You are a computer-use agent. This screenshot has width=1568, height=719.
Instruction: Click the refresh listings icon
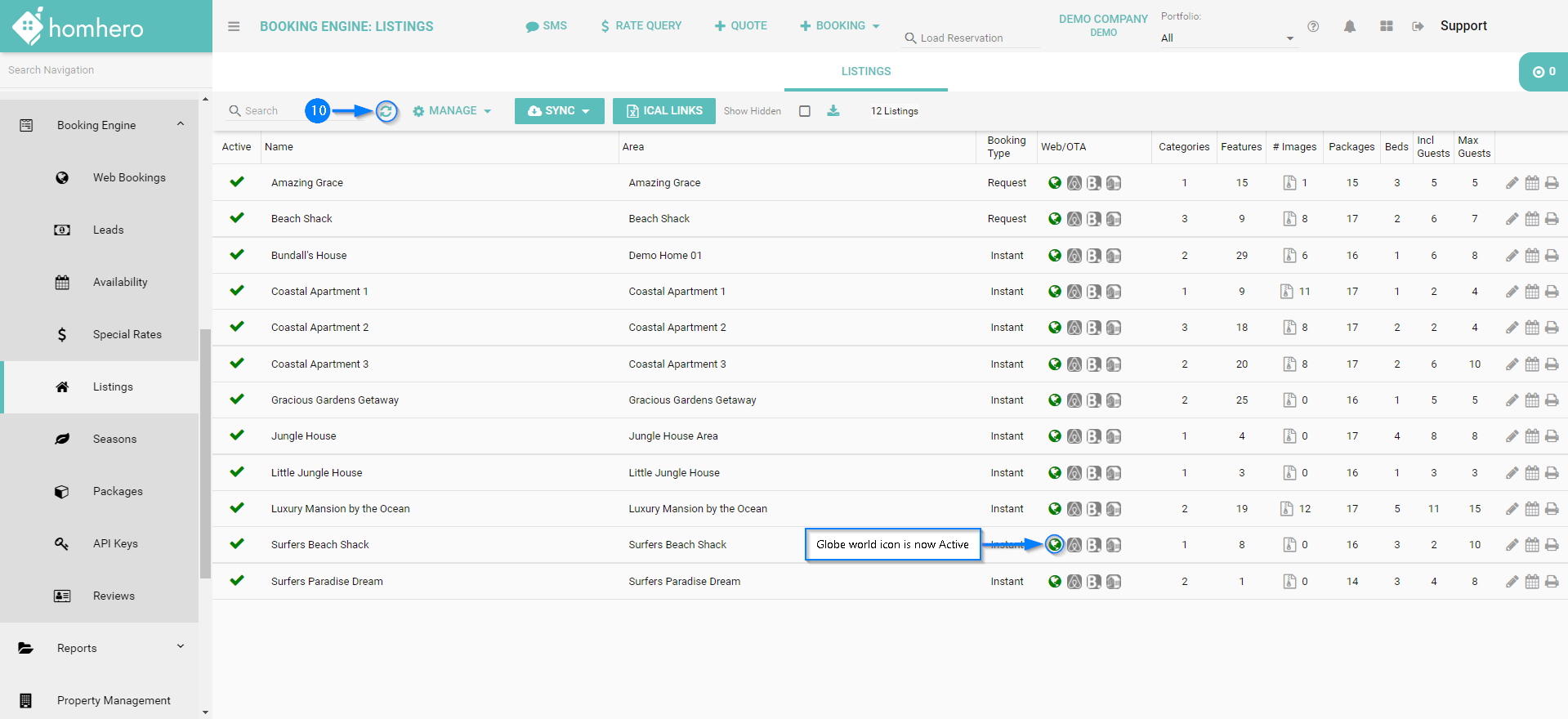(386, 111)
